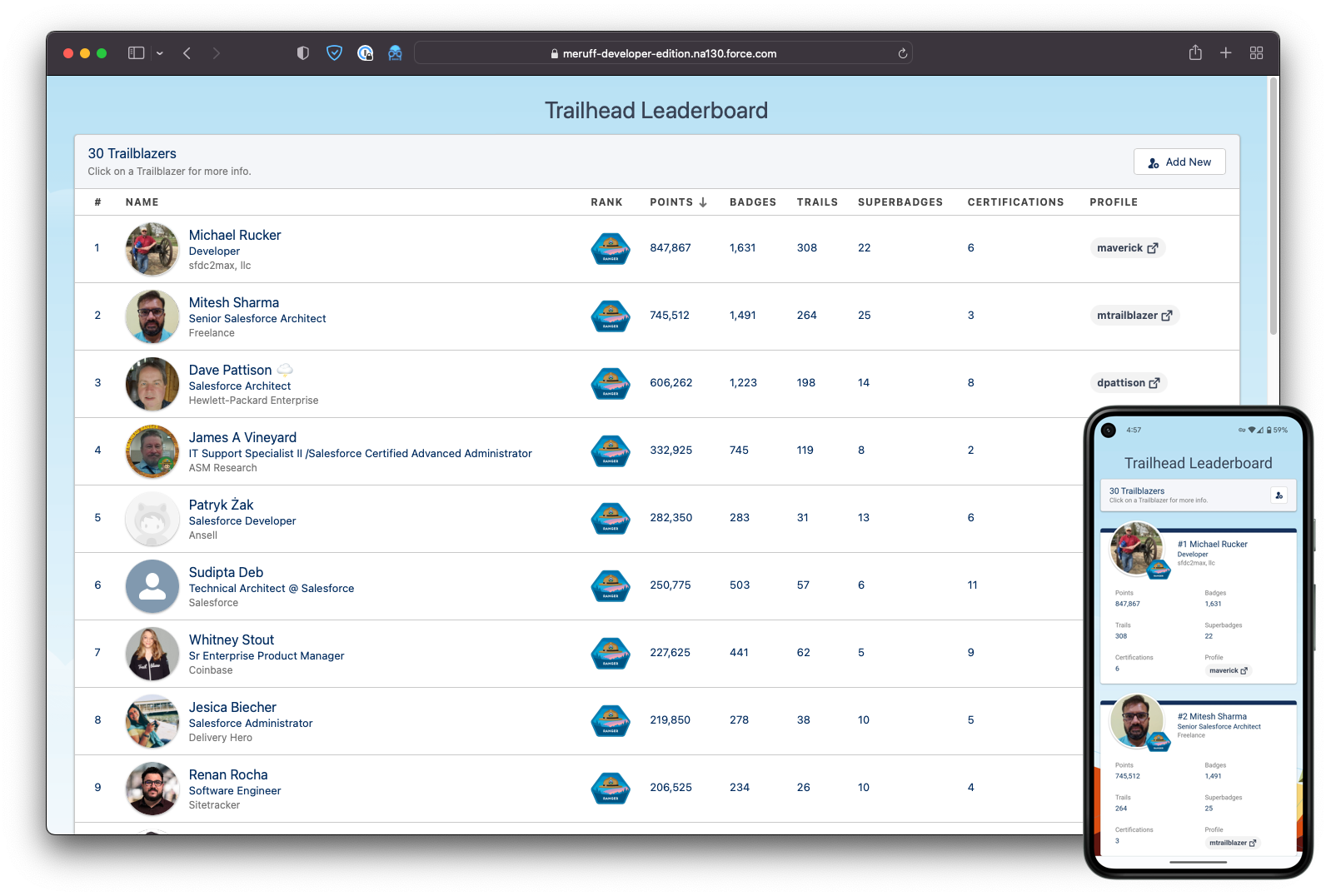The width and height of the screenshot is (1326, 896).
Task: Click the Ranger badge in Michael Rucker's row
Action: coord(611,249)
